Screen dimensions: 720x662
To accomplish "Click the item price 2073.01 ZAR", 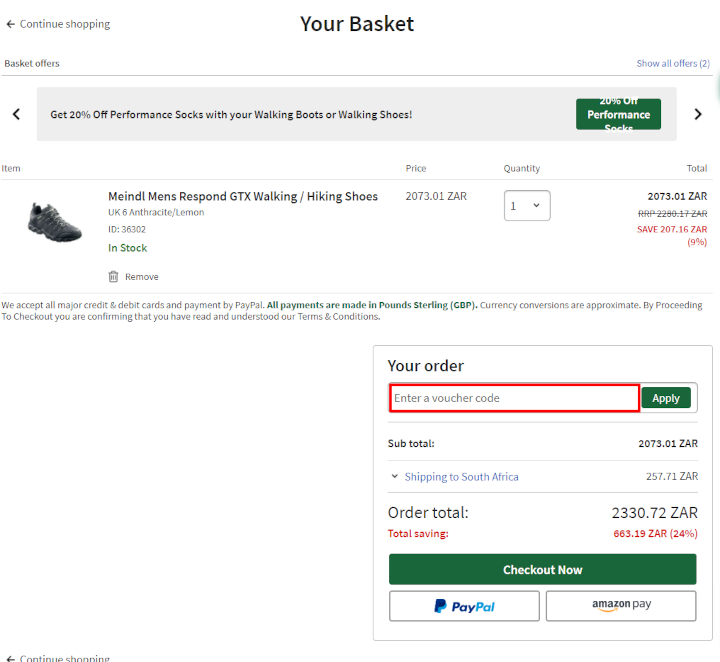I will [x=436, y=196].
